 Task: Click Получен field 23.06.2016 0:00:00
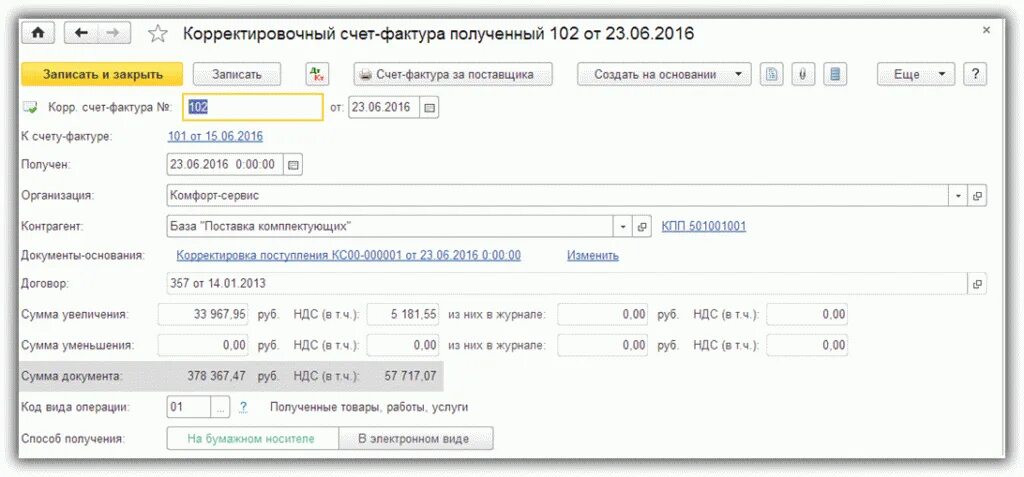click(x=225, y=165)
